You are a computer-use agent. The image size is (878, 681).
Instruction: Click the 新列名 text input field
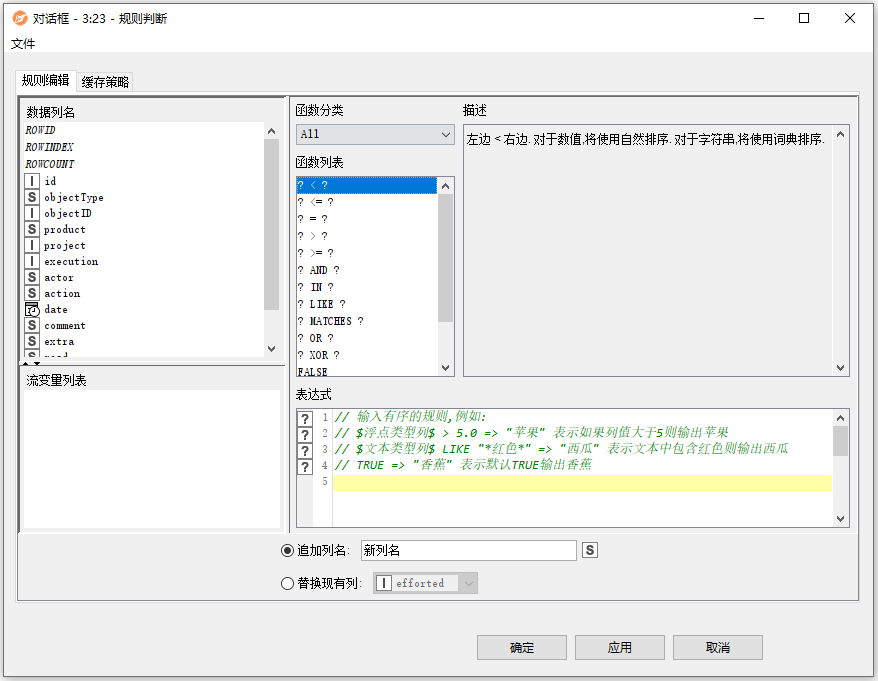point(468,550)
